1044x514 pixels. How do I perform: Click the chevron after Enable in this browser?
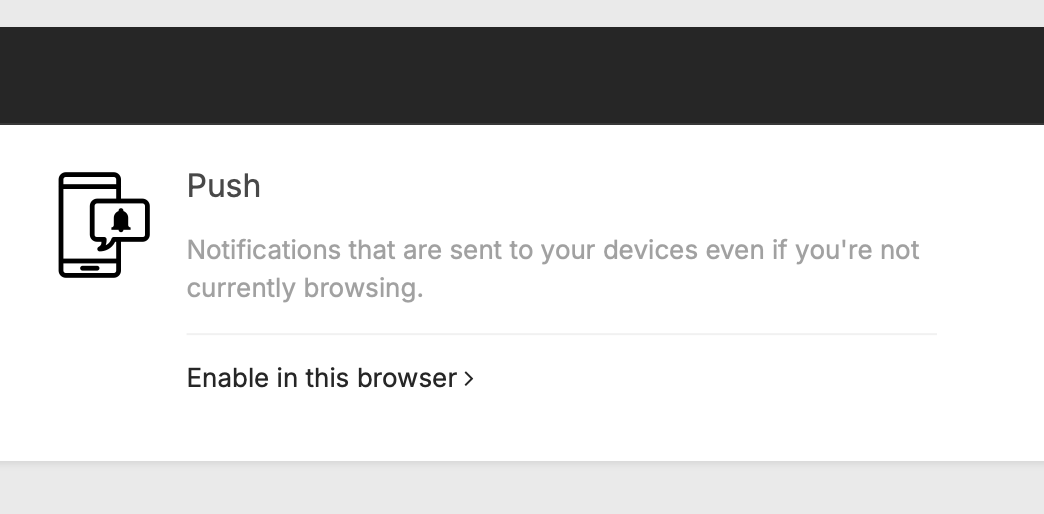click(x=469, y=379)
